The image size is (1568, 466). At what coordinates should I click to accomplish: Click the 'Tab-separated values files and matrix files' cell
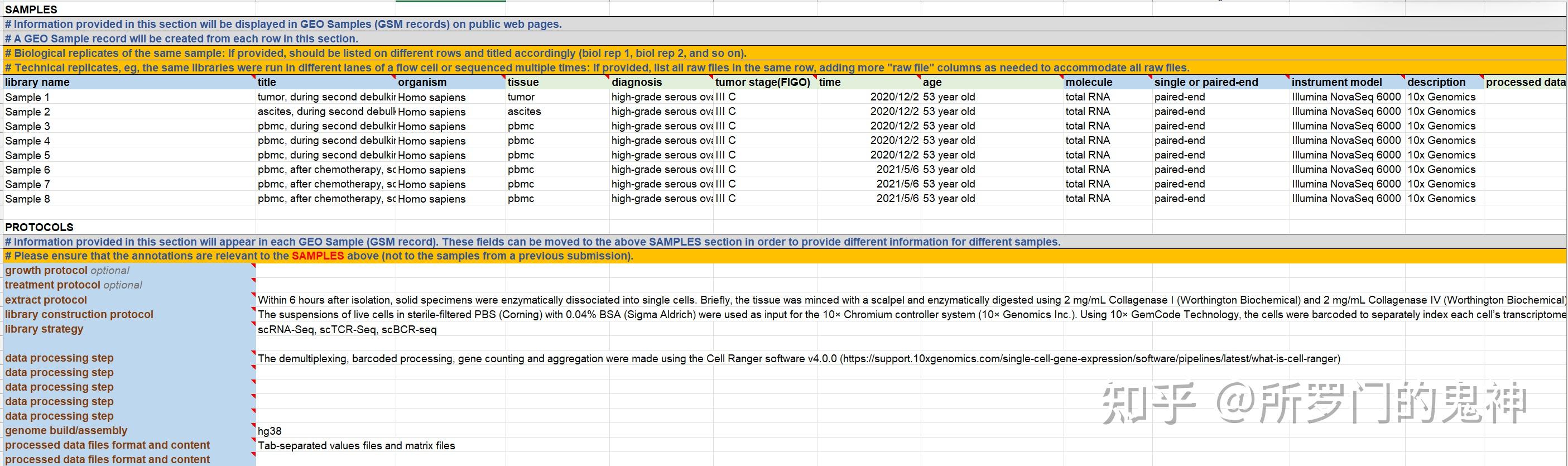point(356,445)
